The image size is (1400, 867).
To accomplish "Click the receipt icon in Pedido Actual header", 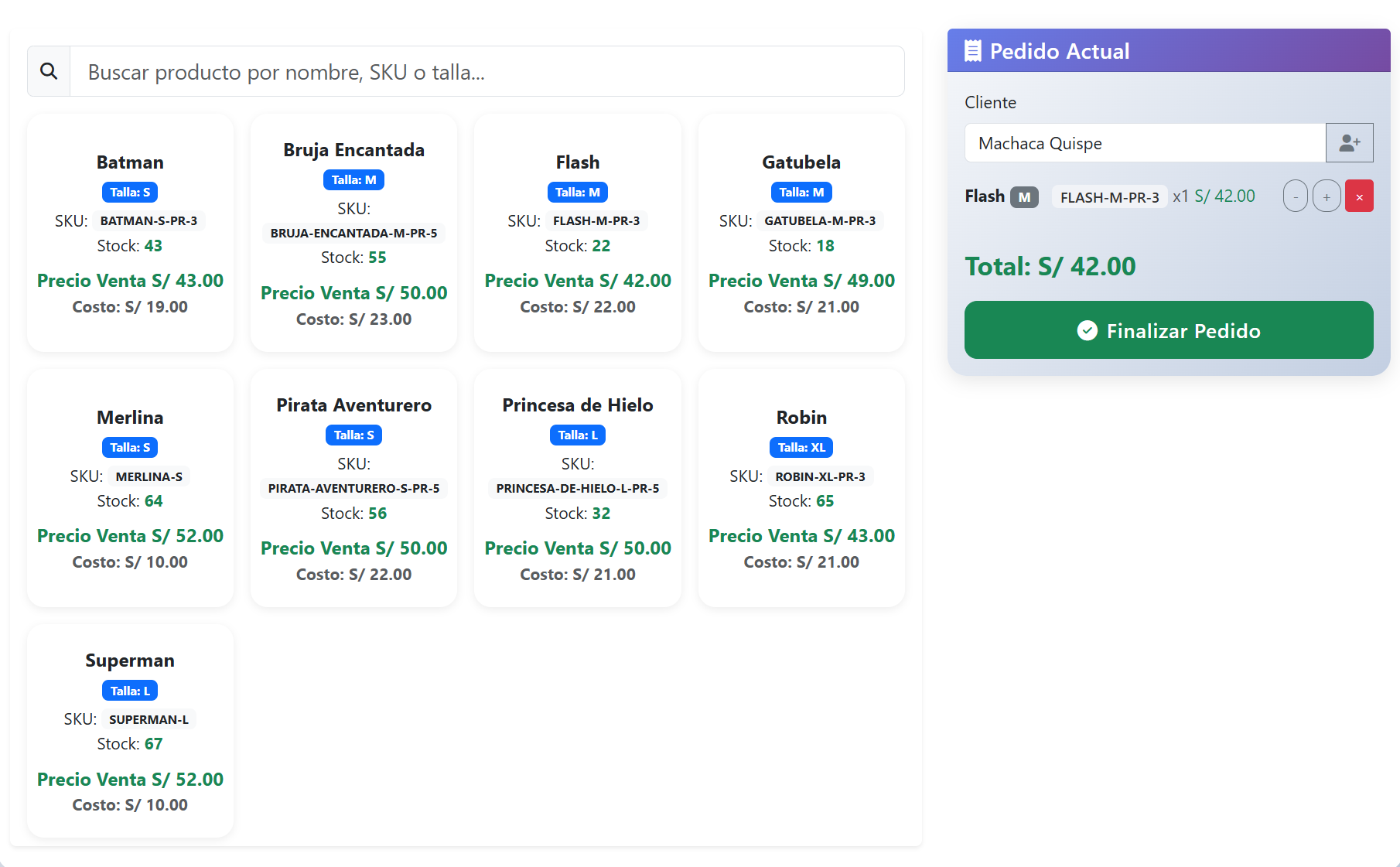I will click(x=972, y=51).
